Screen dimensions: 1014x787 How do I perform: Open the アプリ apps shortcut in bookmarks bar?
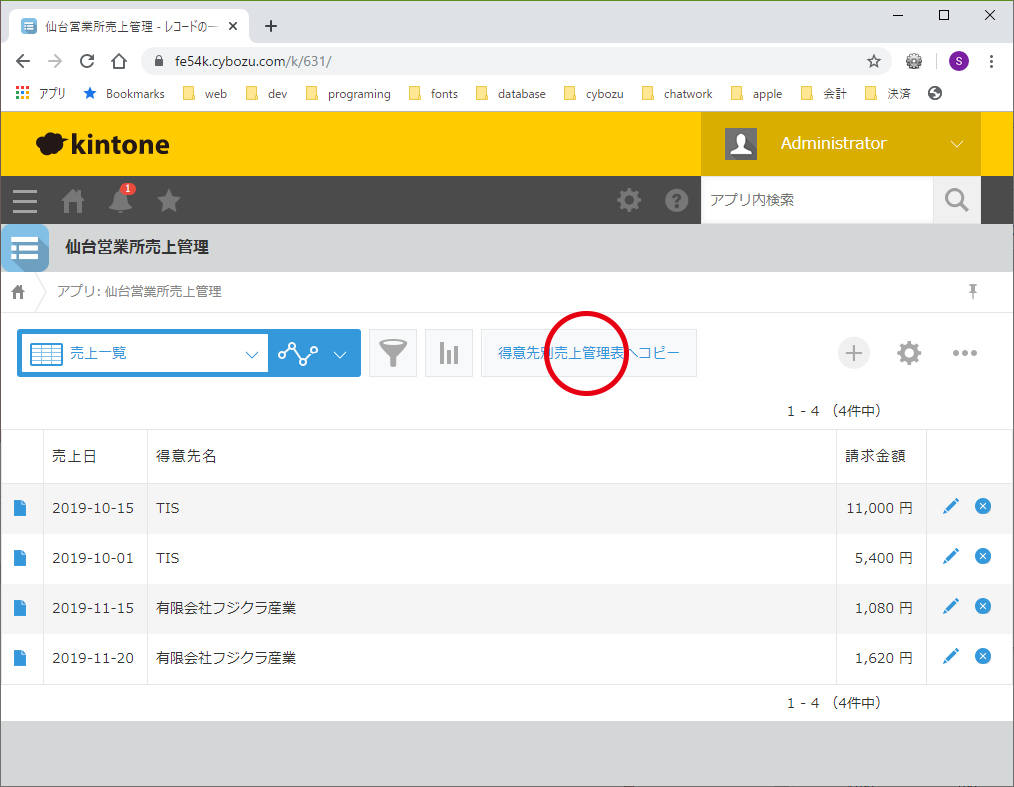[x=41, y=94]
